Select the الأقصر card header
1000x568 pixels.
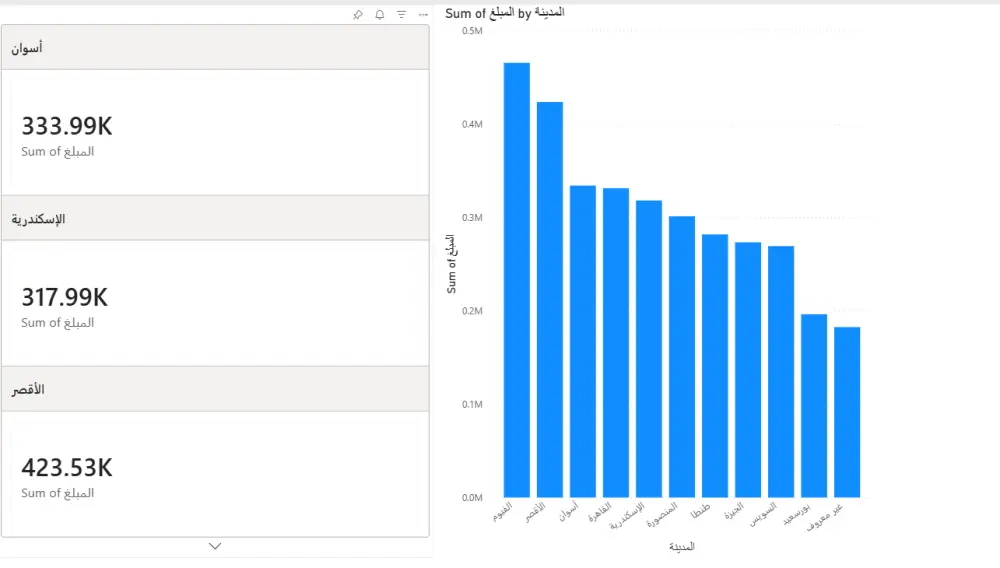(x=215, y=389)
